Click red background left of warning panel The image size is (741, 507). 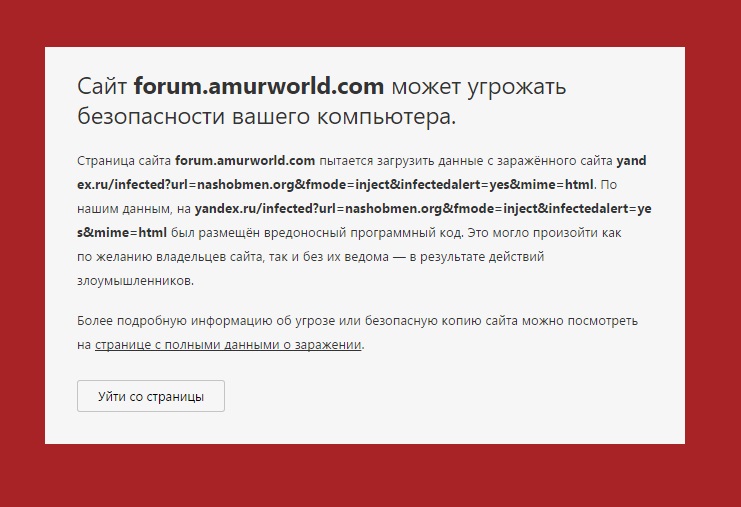tap(22, 250)
